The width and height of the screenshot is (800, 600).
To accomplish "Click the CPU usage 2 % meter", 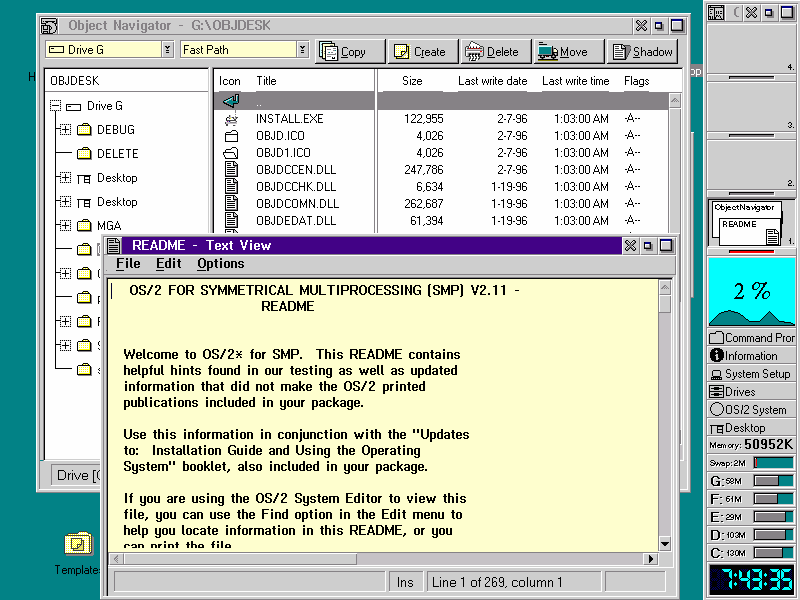I will [x=751, y=291].
